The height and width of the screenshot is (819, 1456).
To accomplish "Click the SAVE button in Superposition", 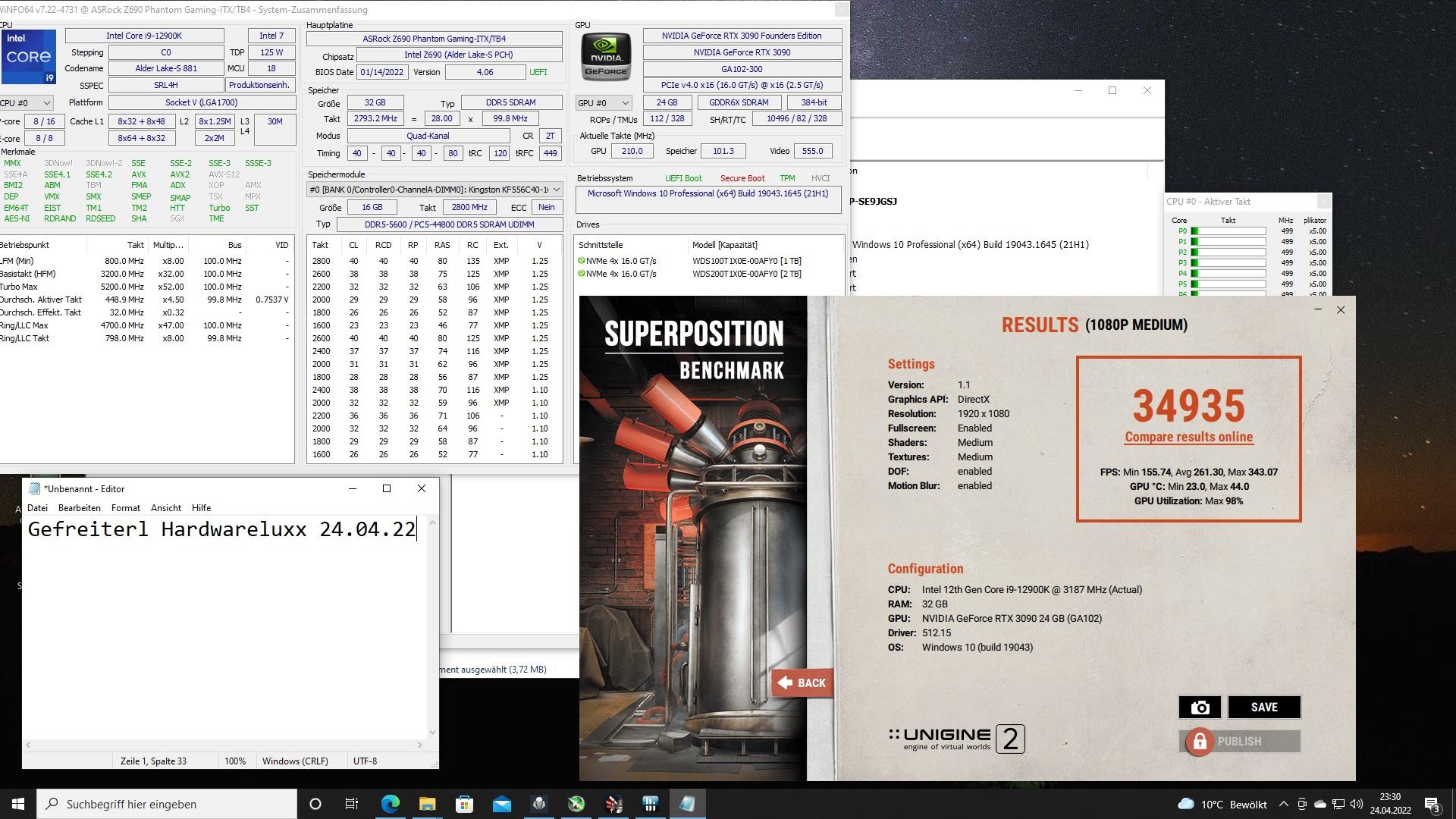I will coord(1264,707).
